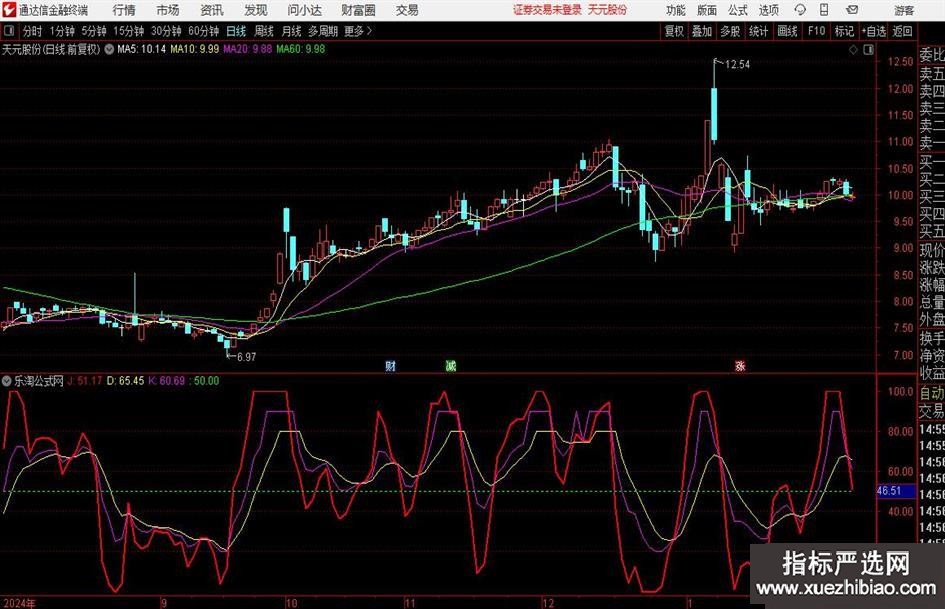
Task: Click the 游客 guest account label
Action: (904, 10)
